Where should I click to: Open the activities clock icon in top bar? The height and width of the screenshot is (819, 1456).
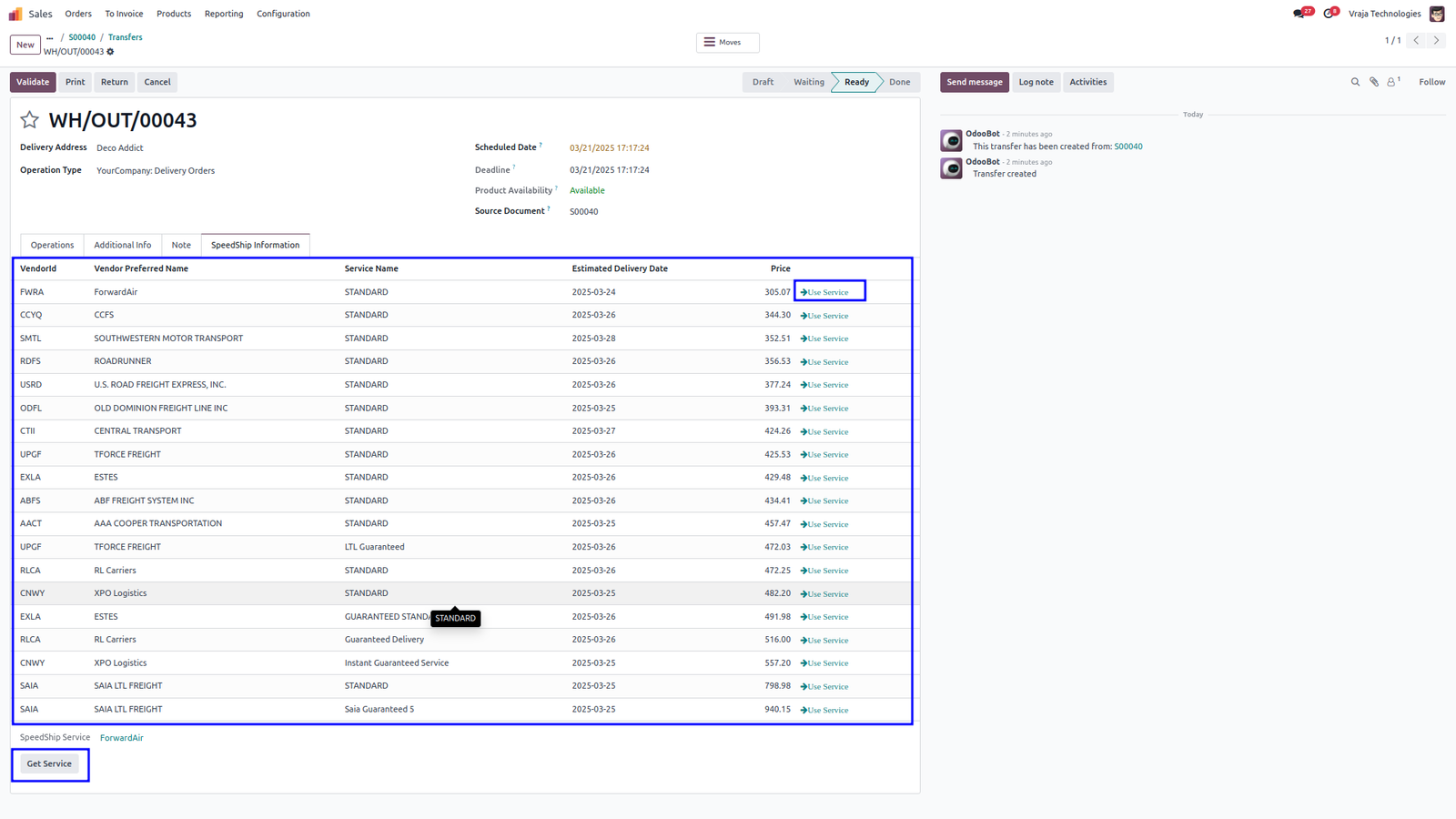click(x=1329, y=14)
